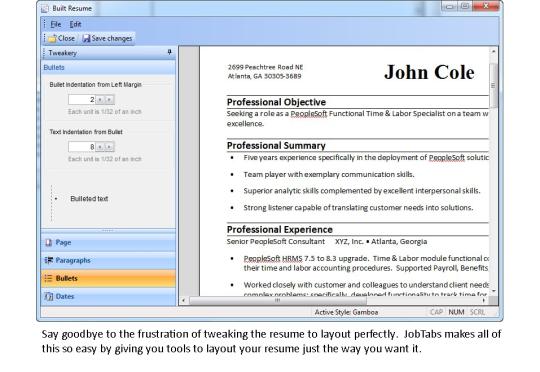The height and width of the screenshot is (372, 540).
Task: Click the SCRL indicator in status bar
Action: point(477,312)
